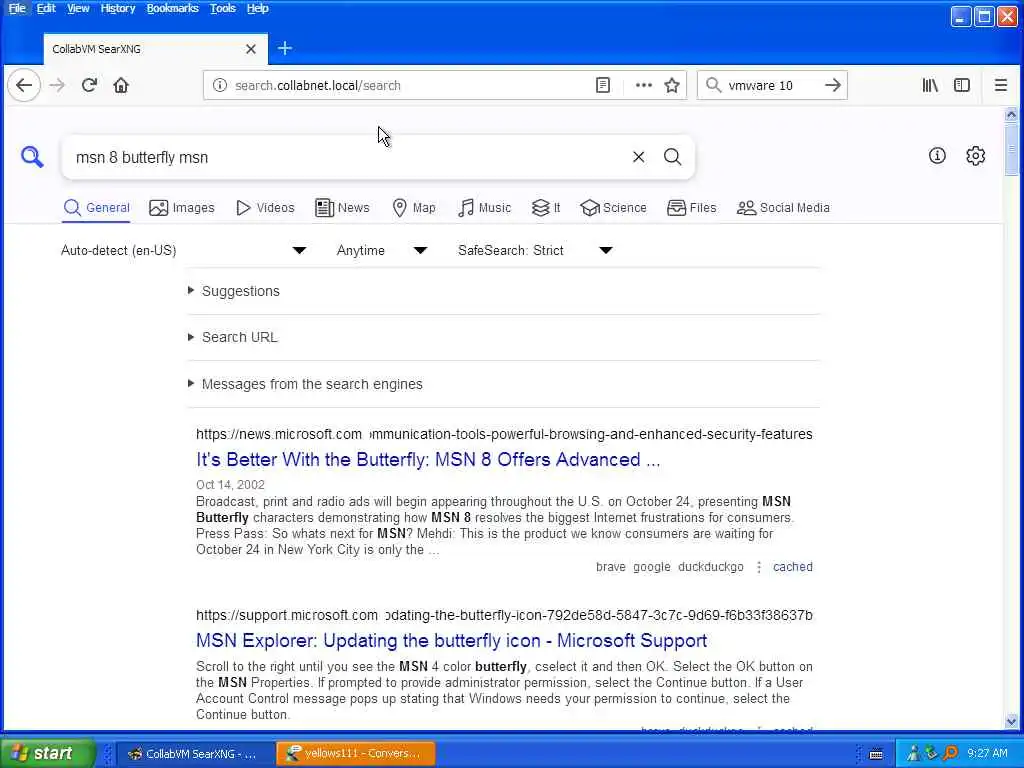Click the on-screen keyboard tray icon
Screen dimensions: 1024x768
(x=876, y=754)
